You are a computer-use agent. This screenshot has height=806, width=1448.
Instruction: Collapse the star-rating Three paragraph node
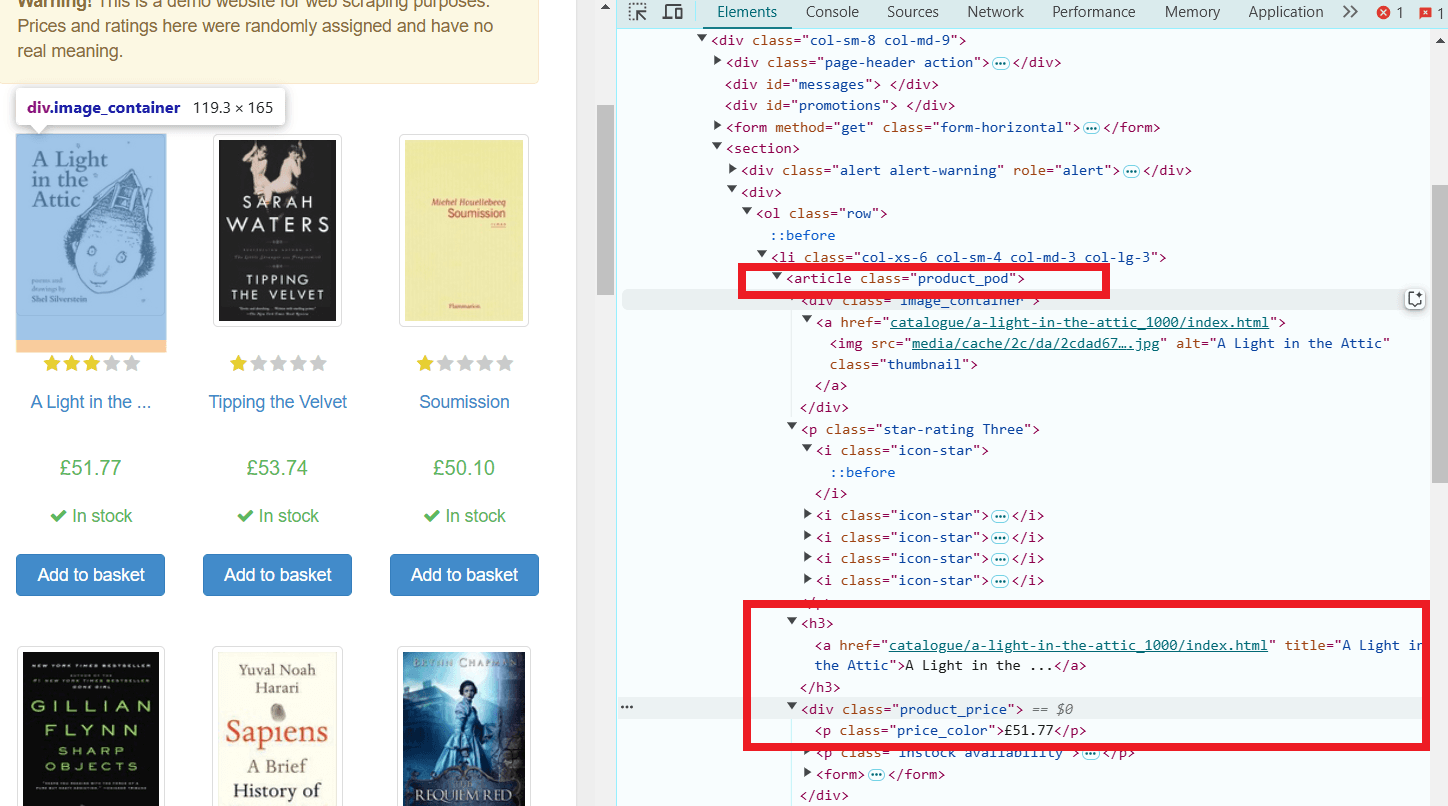tap(792, 428)
